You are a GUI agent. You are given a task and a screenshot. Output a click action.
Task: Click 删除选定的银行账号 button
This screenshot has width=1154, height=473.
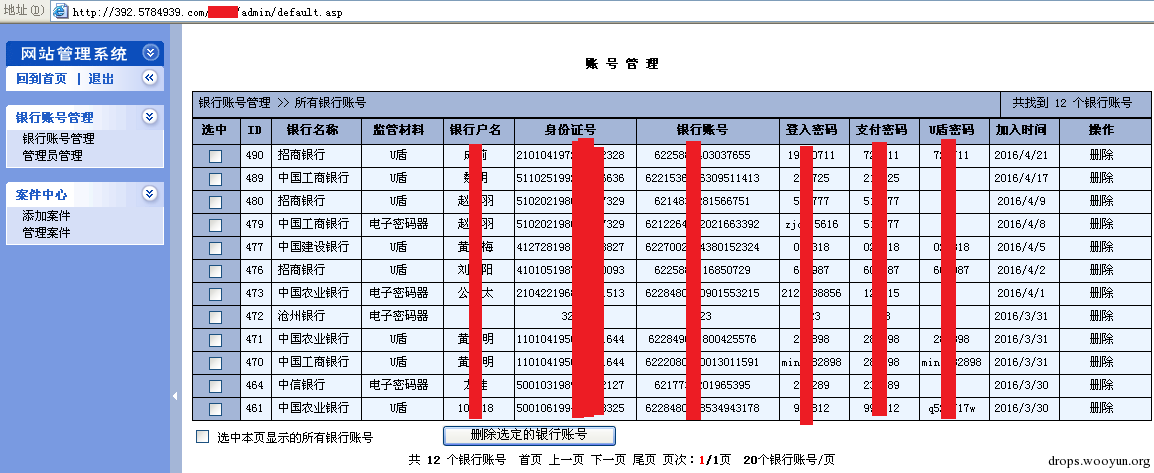529,435
